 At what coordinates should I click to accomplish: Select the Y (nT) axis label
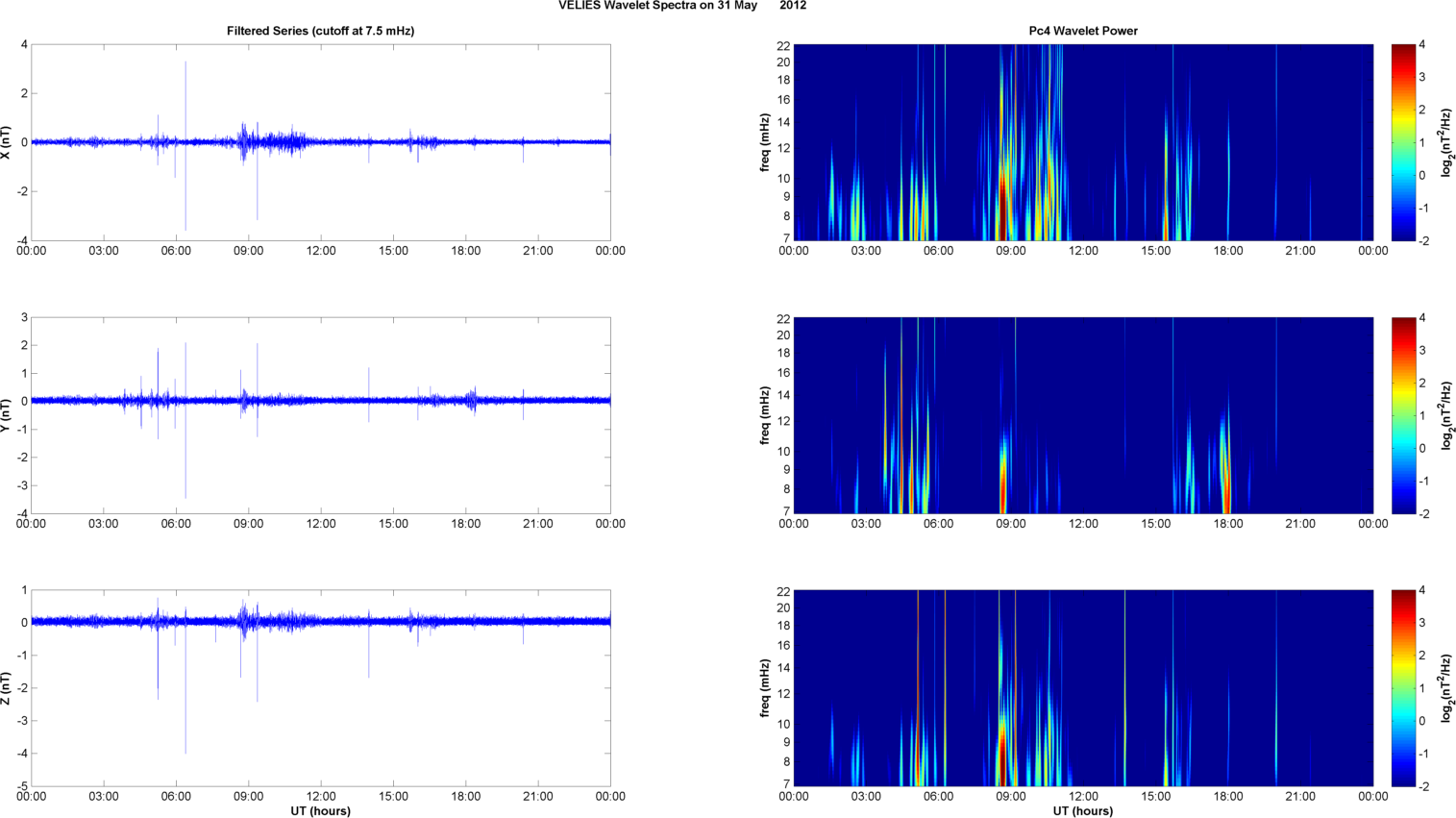point(7,415)
